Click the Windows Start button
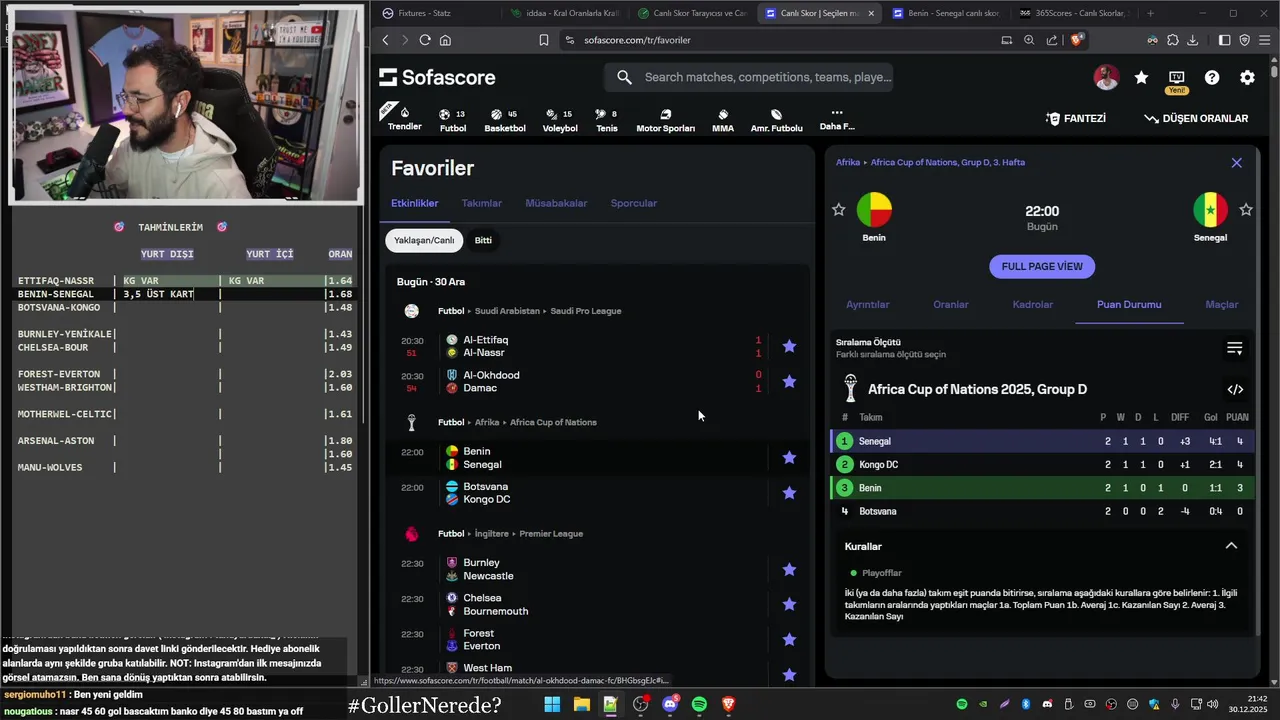 pyautogui.click(x=552, y=704)
